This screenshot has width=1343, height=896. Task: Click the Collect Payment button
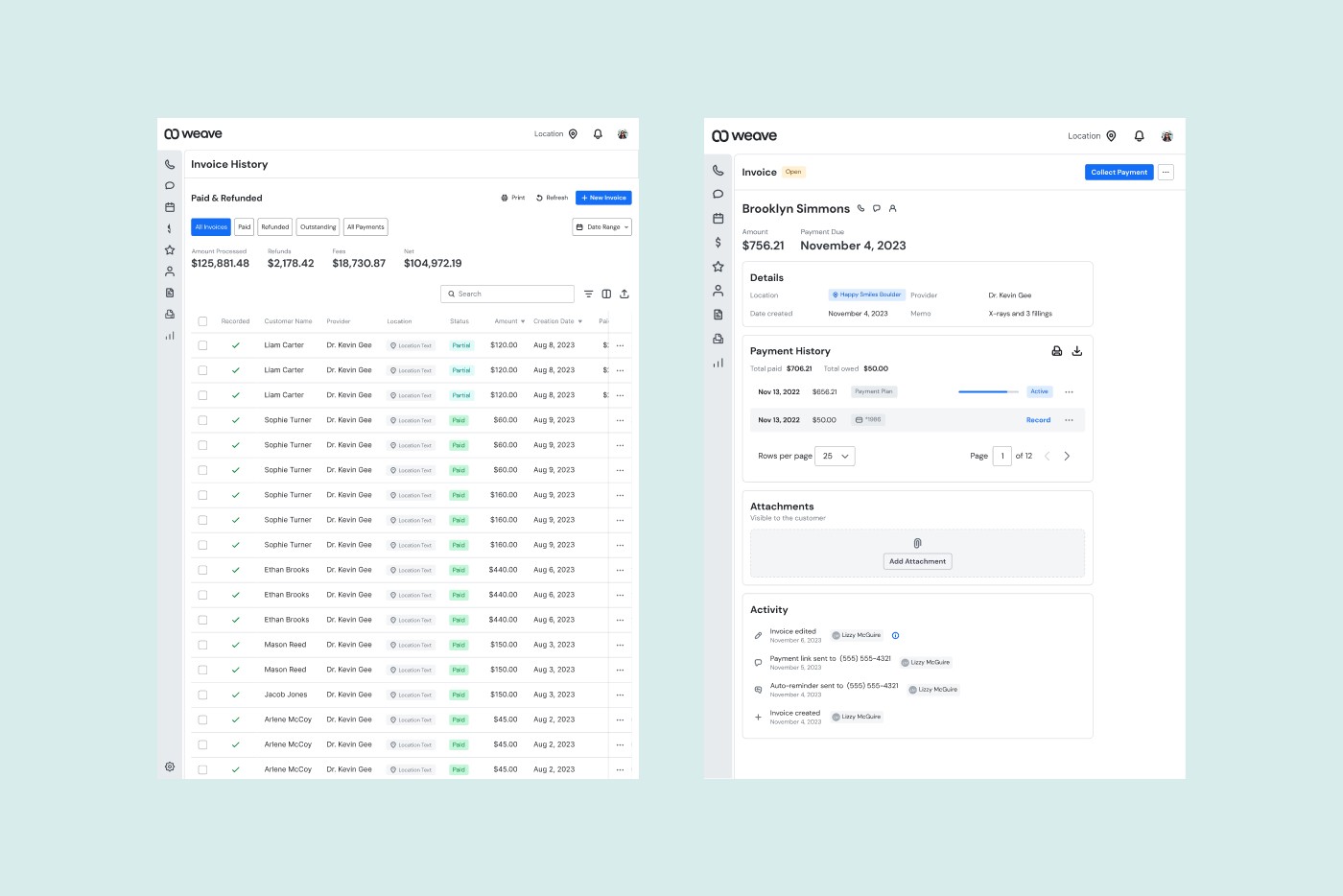pyautogui.click(x=1119, y=173)
